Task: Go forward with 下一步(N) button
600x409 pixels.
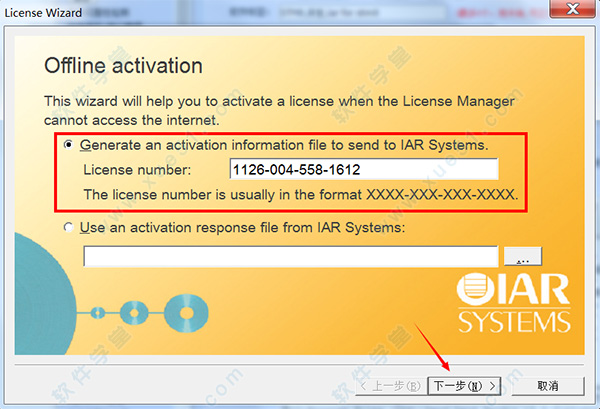Action: pos(464,386)
